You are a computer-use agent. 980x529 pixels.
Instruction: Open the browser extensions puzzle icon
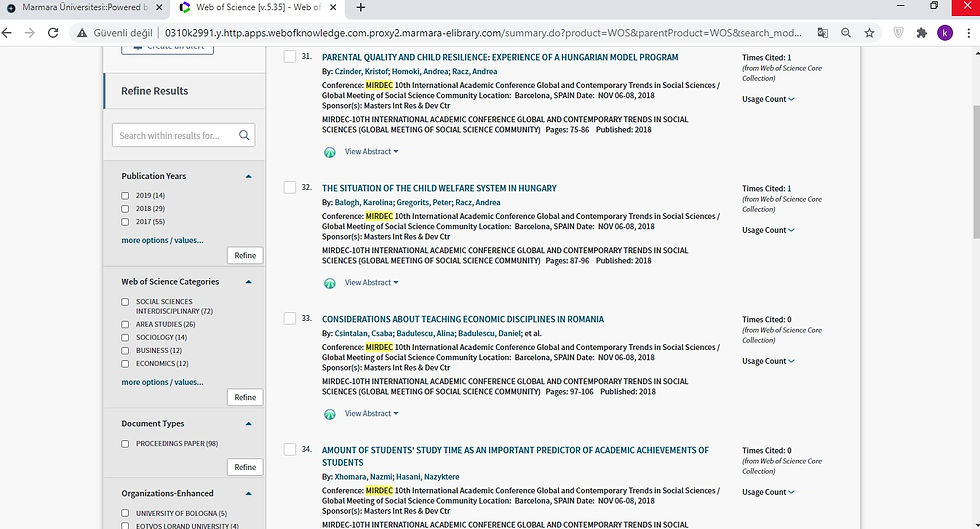tap(921, 33)
